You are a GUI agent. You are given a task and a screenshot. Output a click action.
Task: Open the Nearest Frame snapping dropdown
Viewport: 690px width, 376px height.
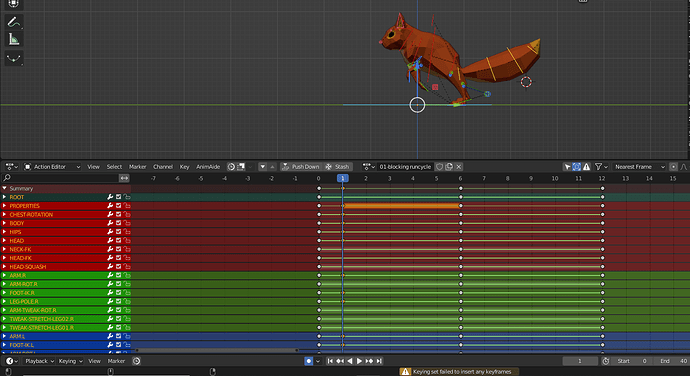click(x=639, y=167)
